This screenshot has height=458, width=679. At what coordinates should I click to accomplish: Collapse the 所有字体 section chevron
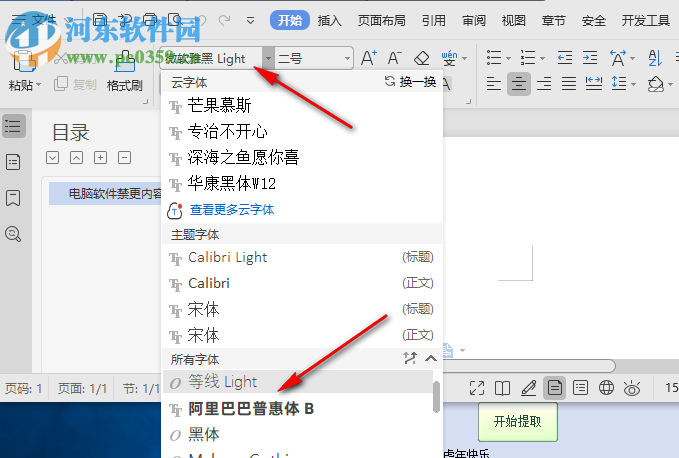coord(431,358)
